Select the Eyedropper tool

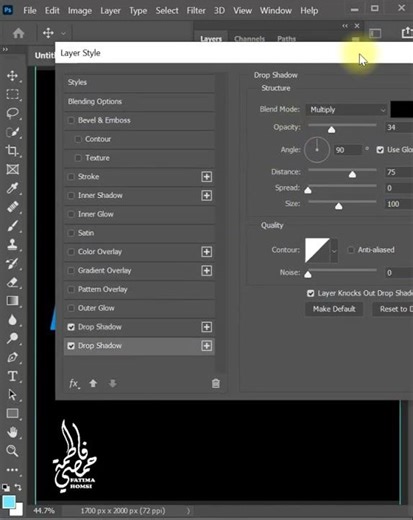coord(12,188)
